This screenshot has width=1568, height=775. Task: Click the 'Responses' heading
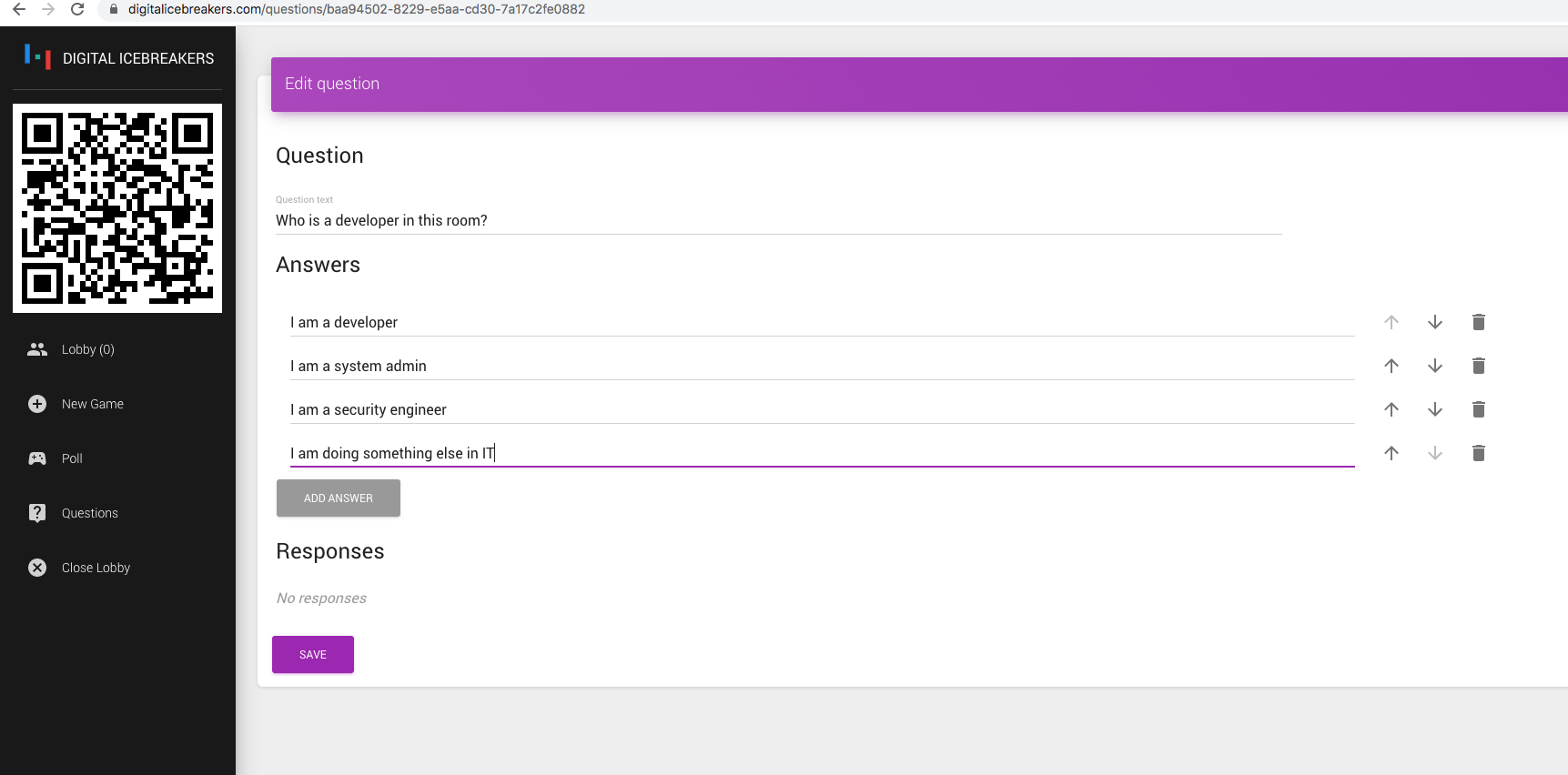tap(329, 551)
